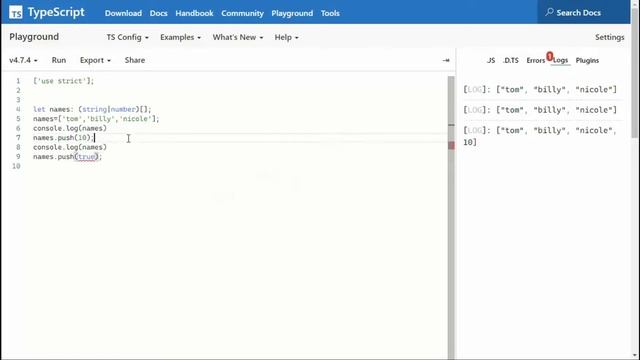Image resolution: width=640 pixels, height=360 pixels.
Task: Open the Examples dropdown
Action: (180, 37)
